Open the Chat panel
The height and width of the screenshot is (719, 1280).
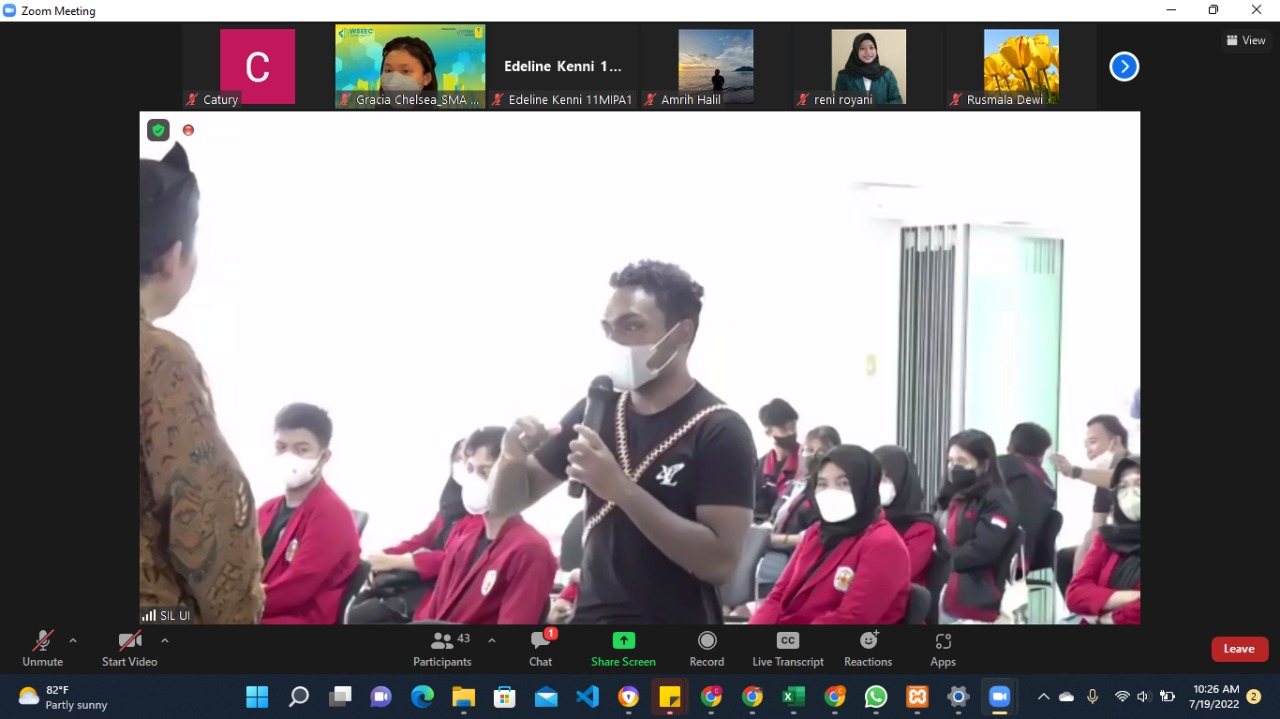540,648
